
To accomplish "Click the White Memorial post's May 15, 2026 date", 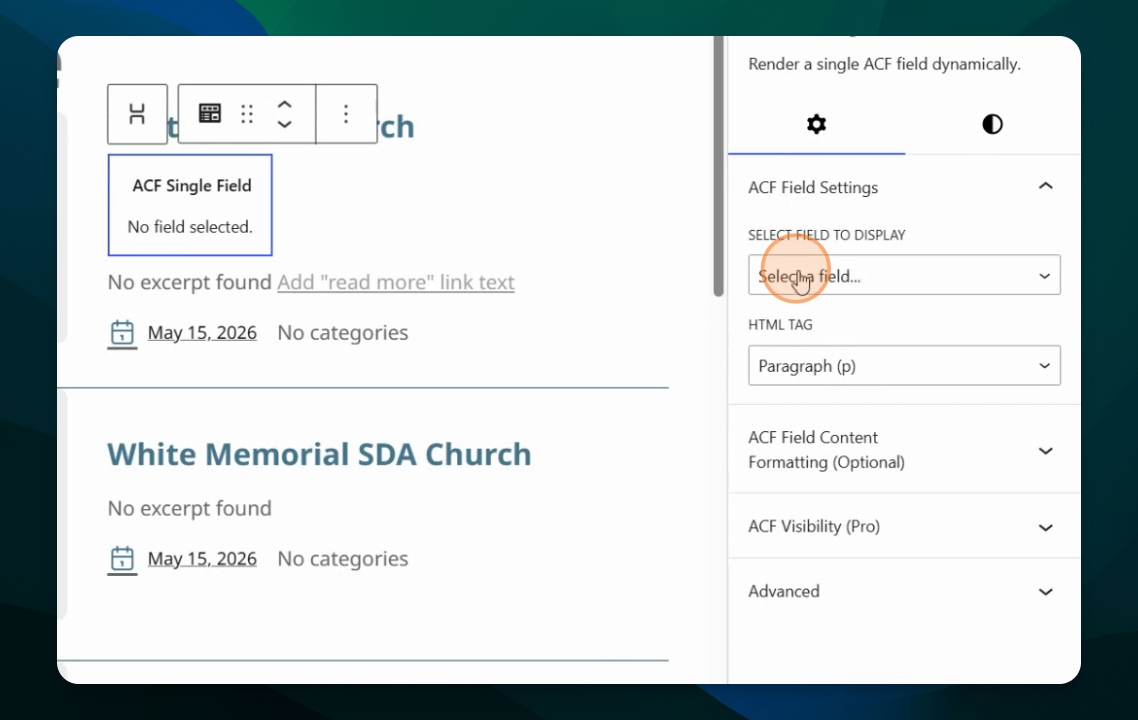I will pos(202,558).
